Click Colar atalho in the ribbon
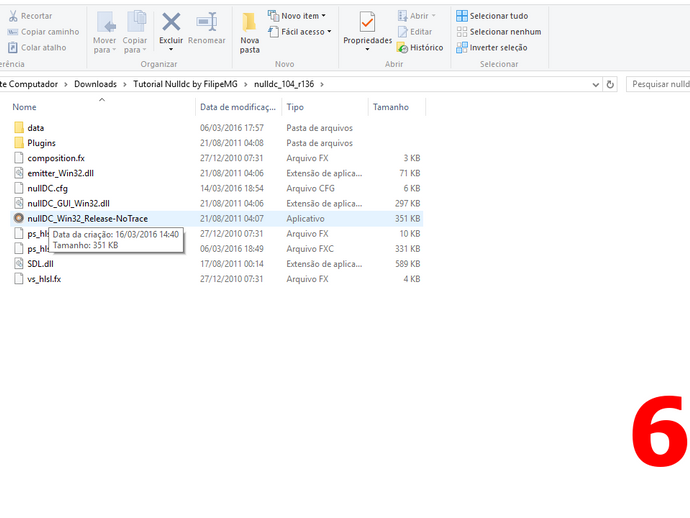The image size is (690, 518). 37,48
